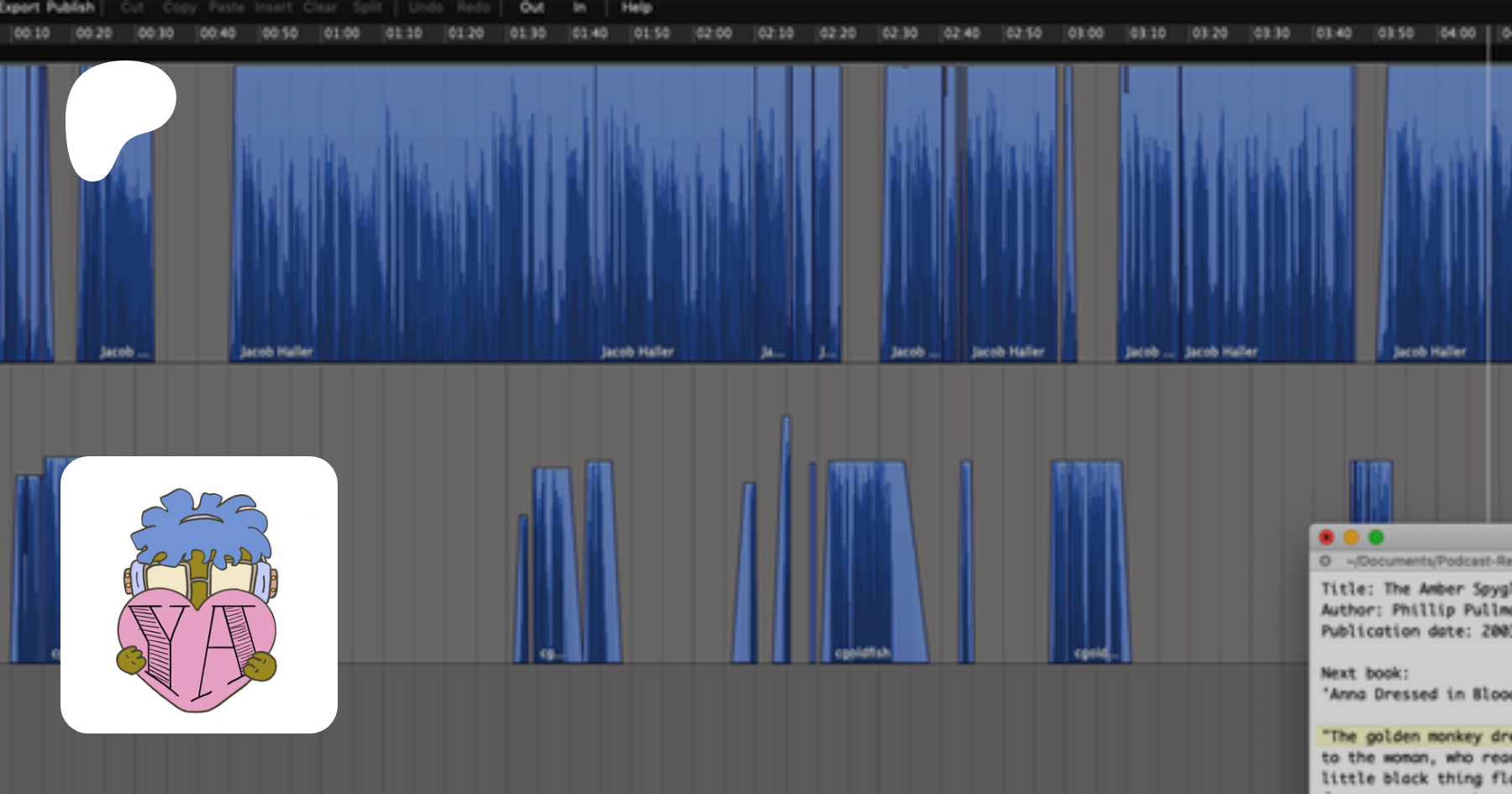Click the In zoom button
1512x794 pixels.
point(579,8)
